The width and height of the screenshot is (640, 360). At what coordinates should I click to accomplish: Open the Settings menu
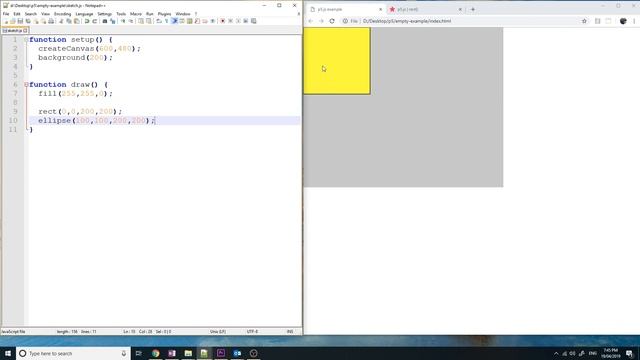pos(104,14)
